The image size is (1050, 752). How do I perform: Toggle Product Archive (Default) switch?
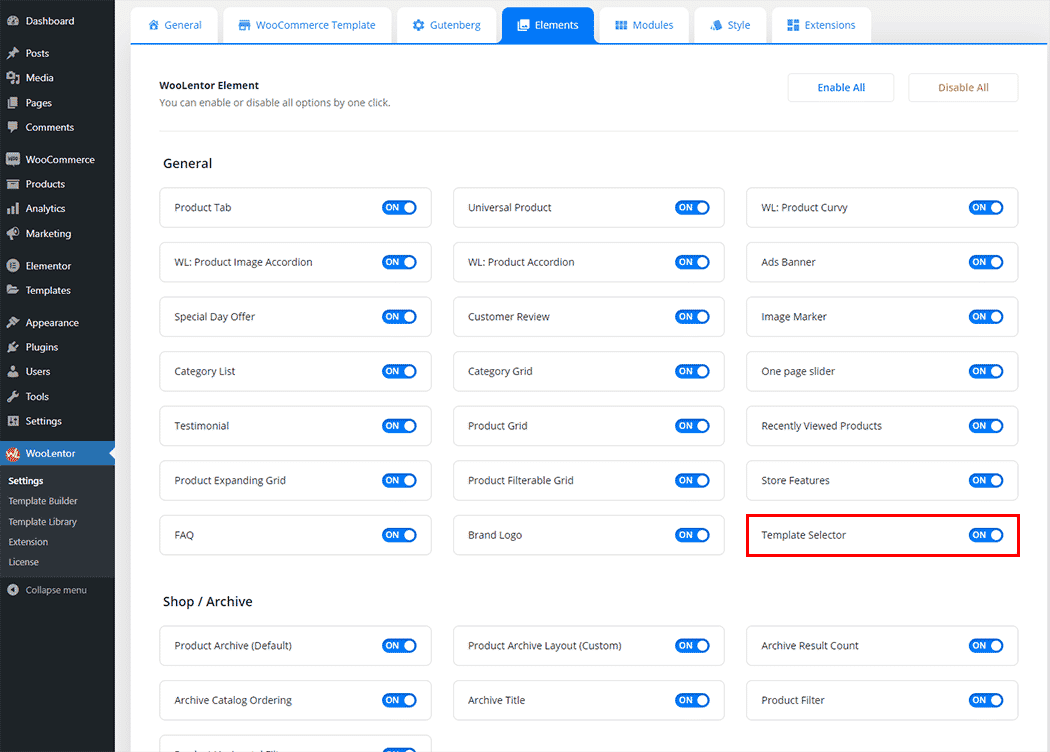(399, 646)
